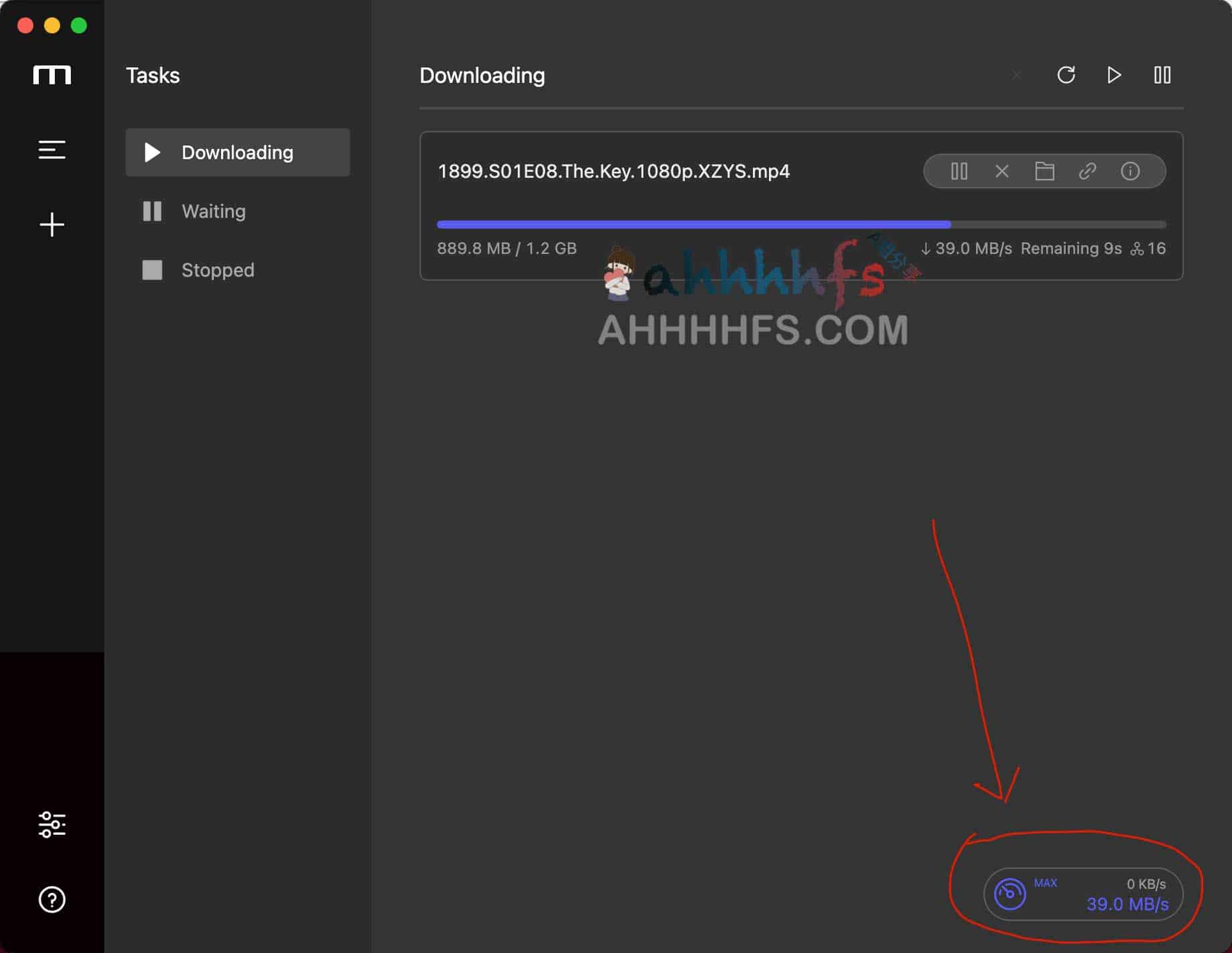This screenshot has width=1232, height=953.
Task: Click the green fullscreen window button
Action: tap(79, 25)
